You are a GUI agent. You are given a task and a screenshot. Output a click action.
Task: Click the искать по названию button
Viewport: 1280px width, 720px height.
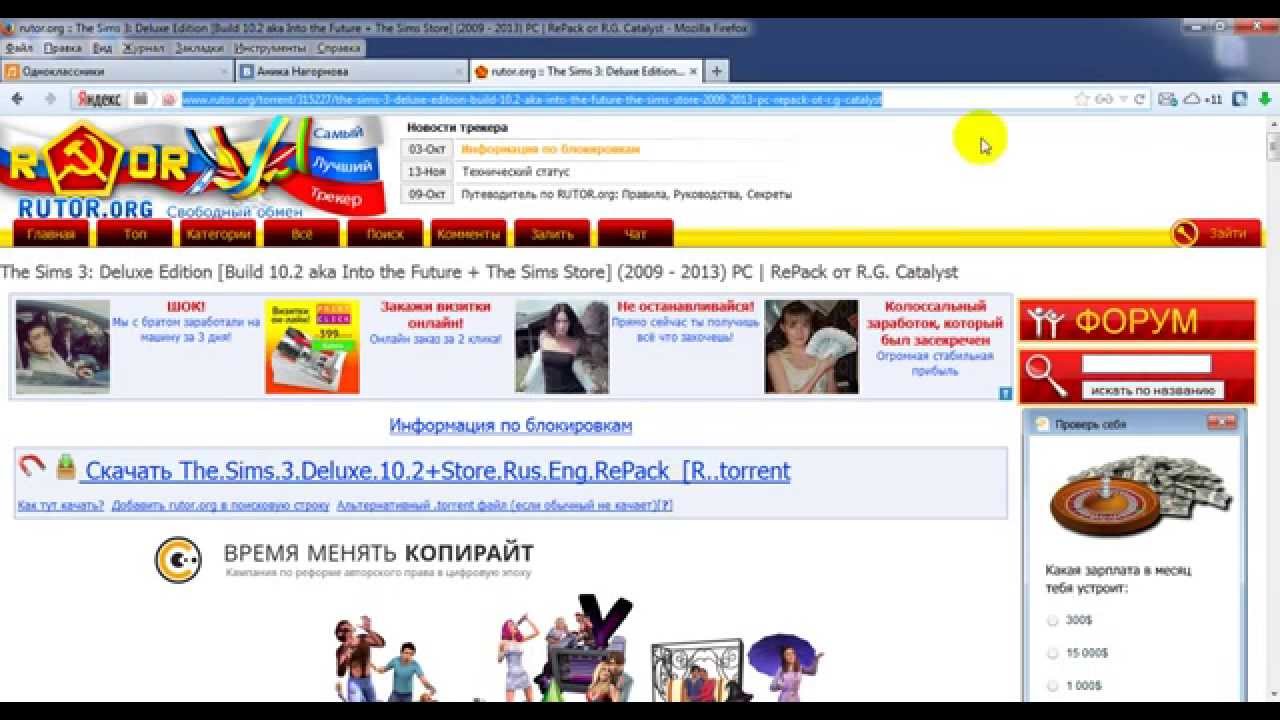coord(1153,390)
